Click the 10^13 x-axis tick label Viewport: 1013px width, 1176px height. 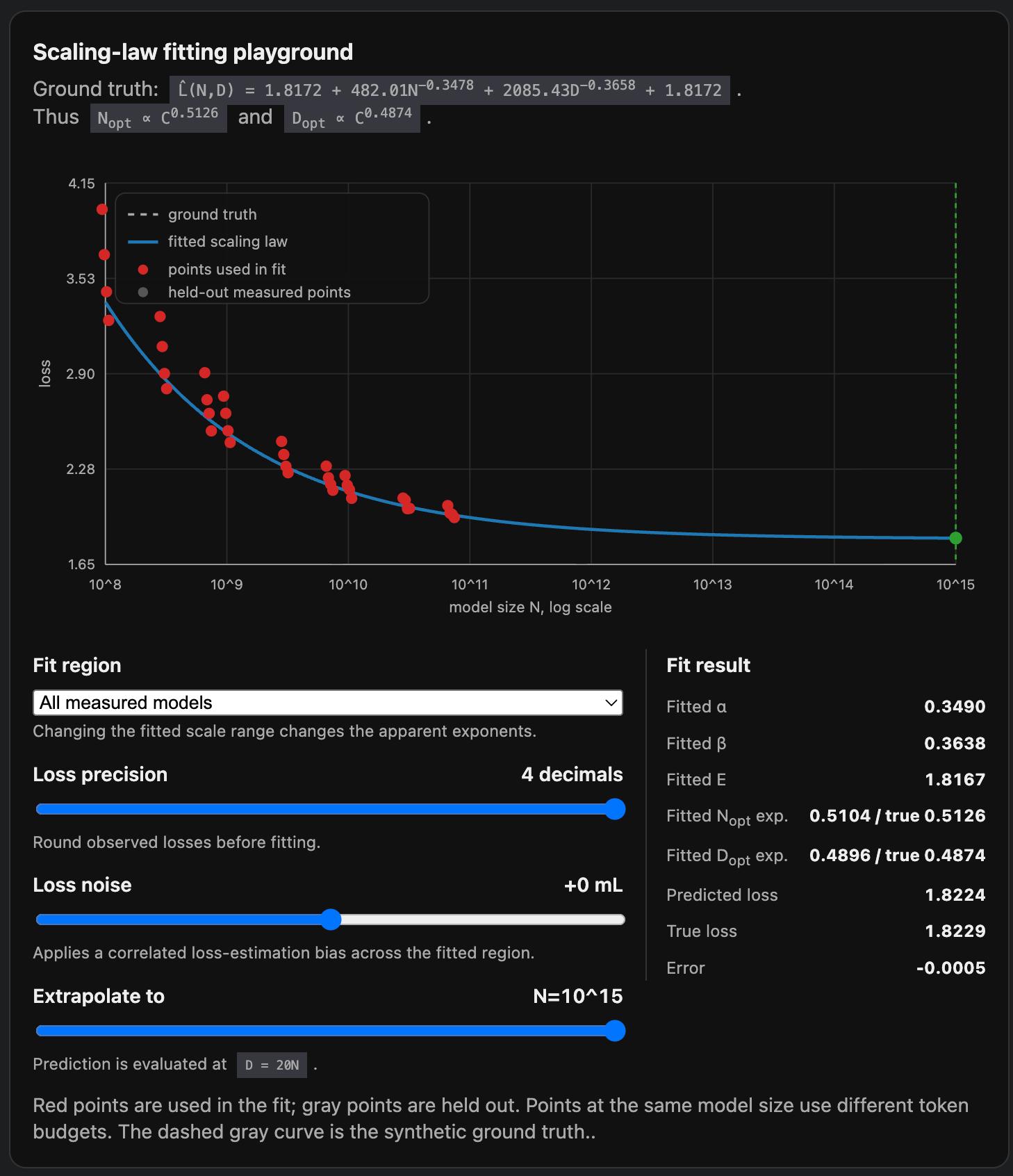coord(712,585)
